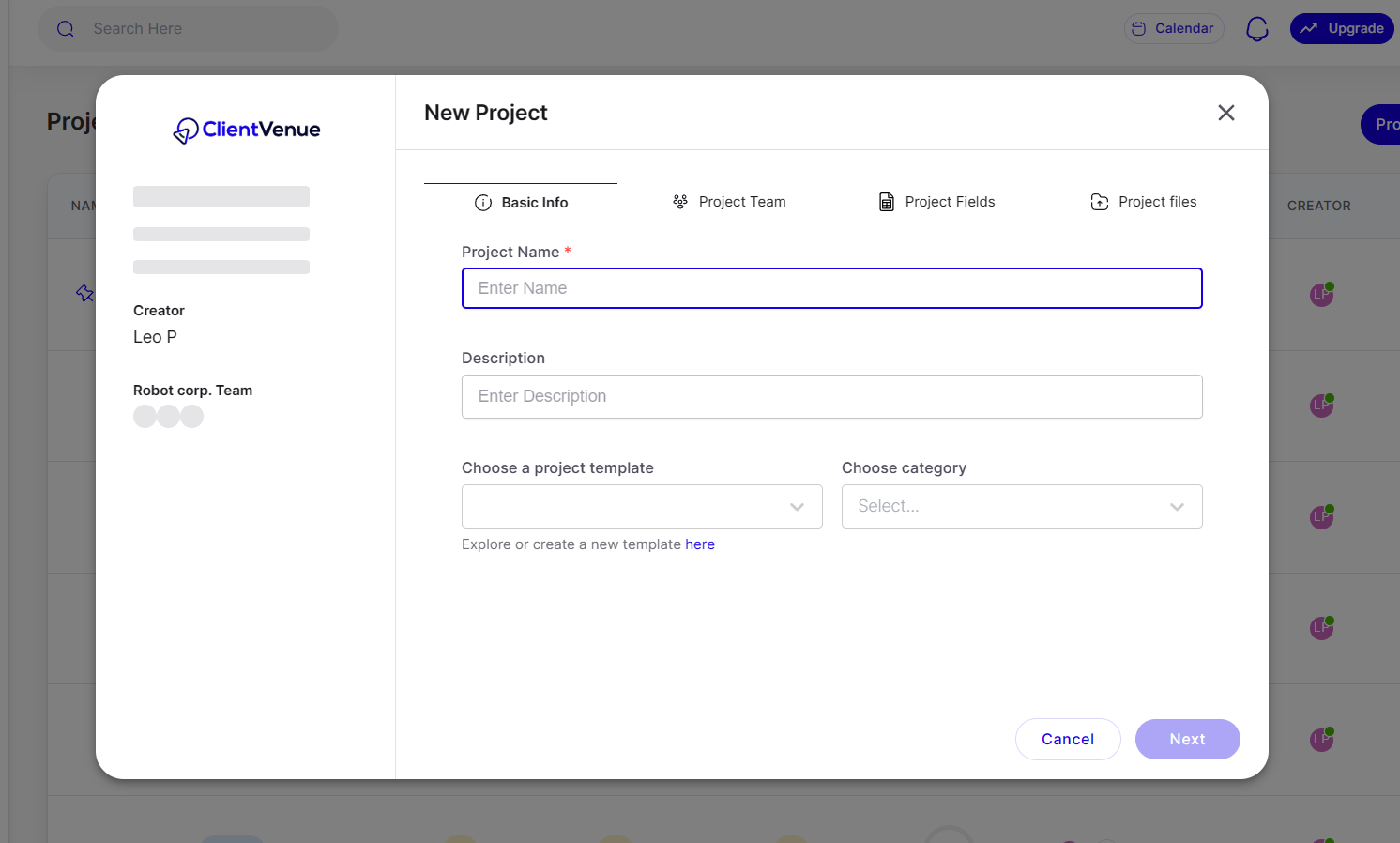Click the notification bell icon

(1256, 28)
